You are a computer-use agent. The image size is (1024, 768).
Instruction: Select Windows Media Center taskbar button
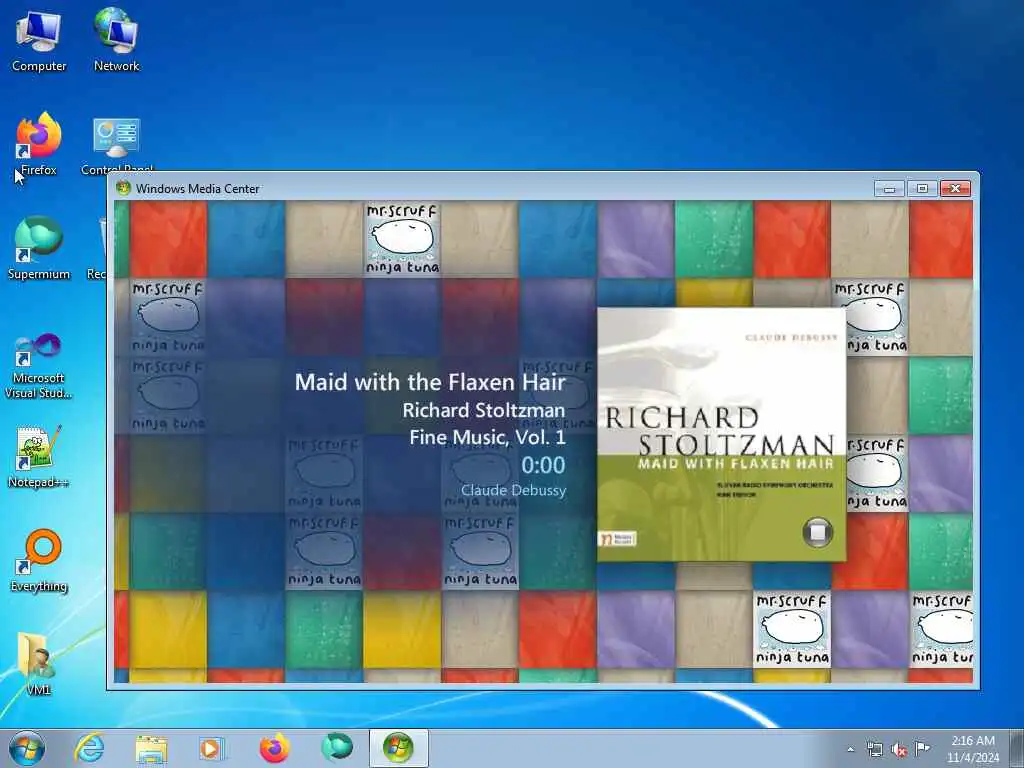398,748
